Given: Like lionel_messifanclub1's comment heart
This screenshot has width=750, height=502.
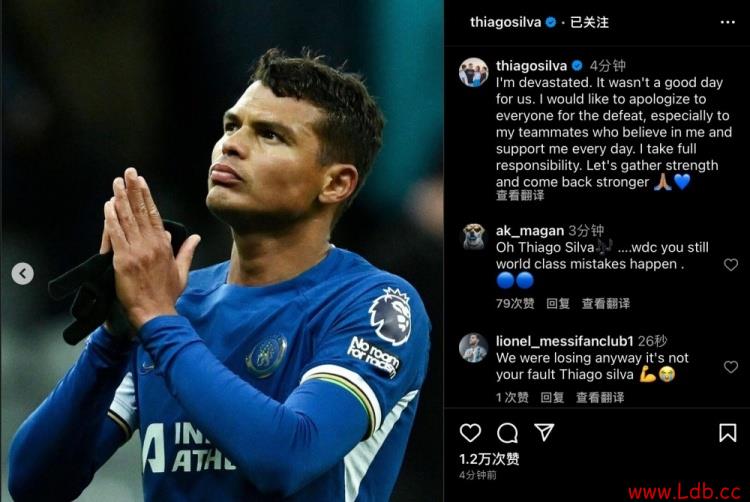Looking at the screenshot, I should pyautogui.click(x=731, y=367).
